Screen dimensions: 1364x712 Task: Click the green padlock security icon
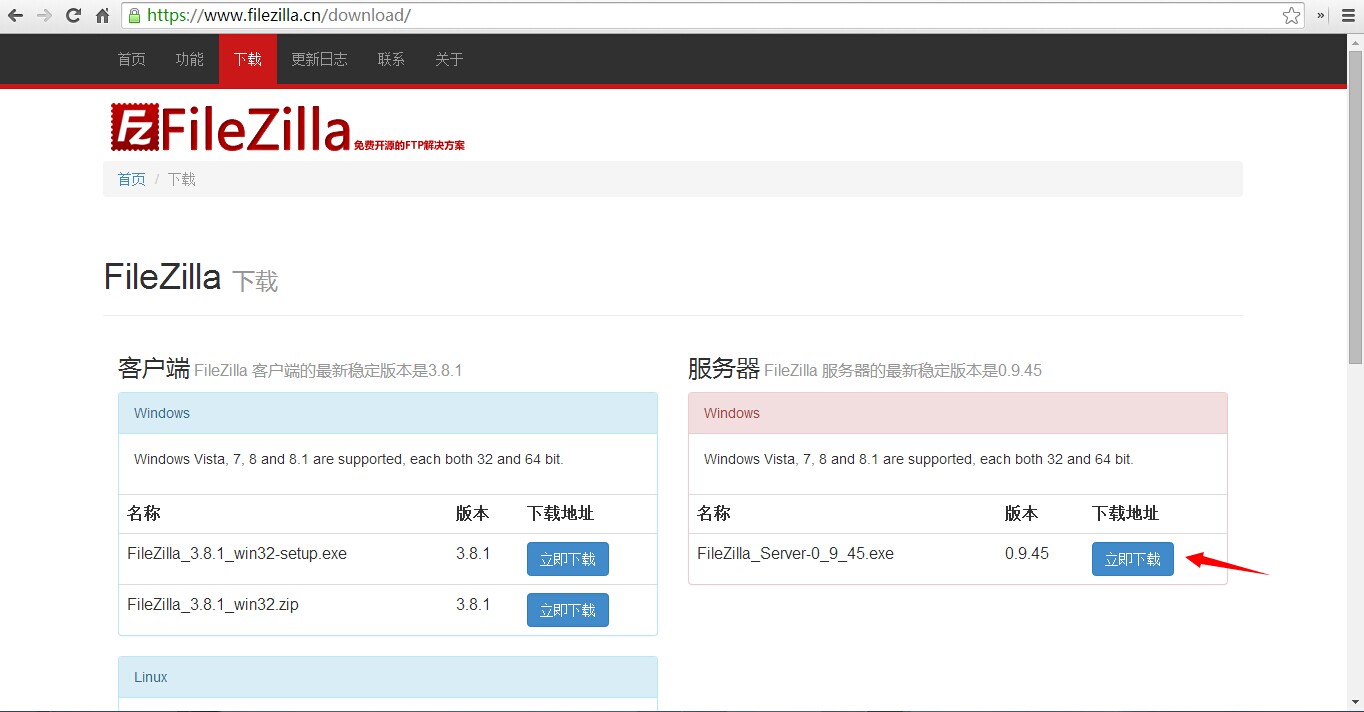134,15
